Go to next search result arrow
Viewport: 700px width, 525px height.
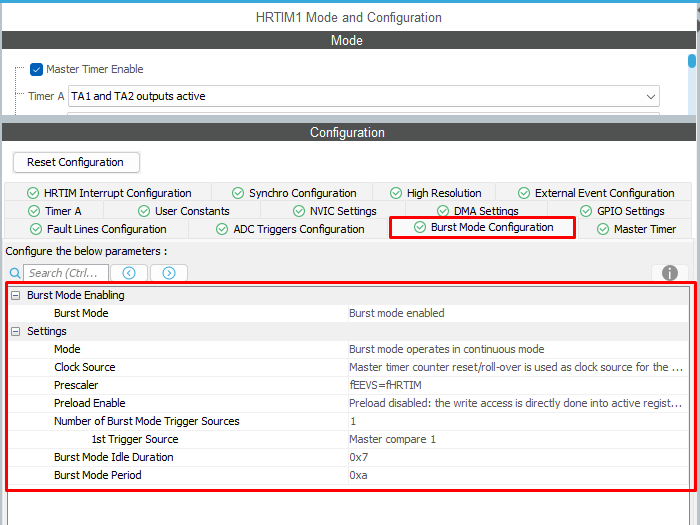point(169,273)
